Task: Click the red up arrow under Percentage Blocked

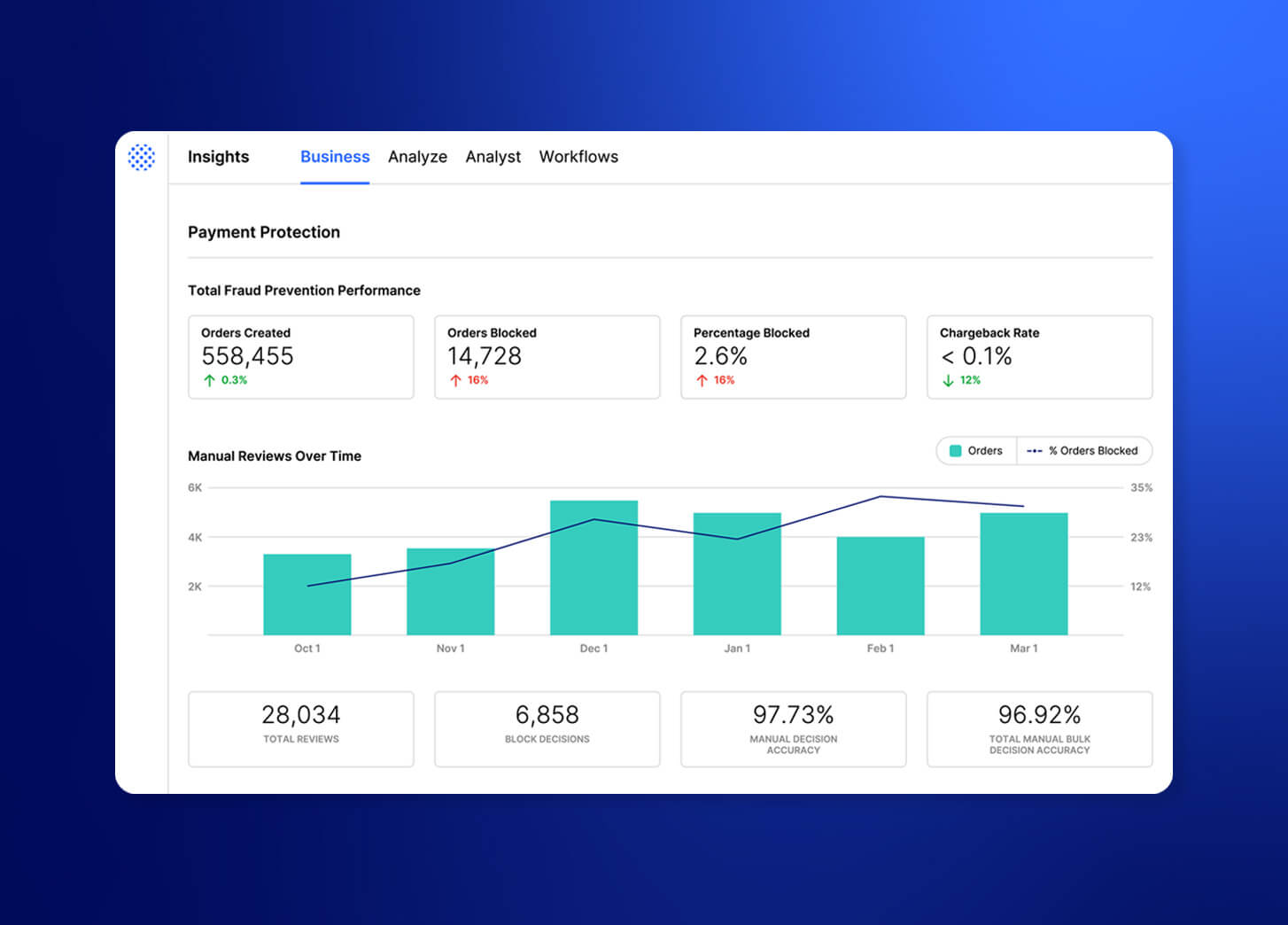Action: tap(702, 380)
